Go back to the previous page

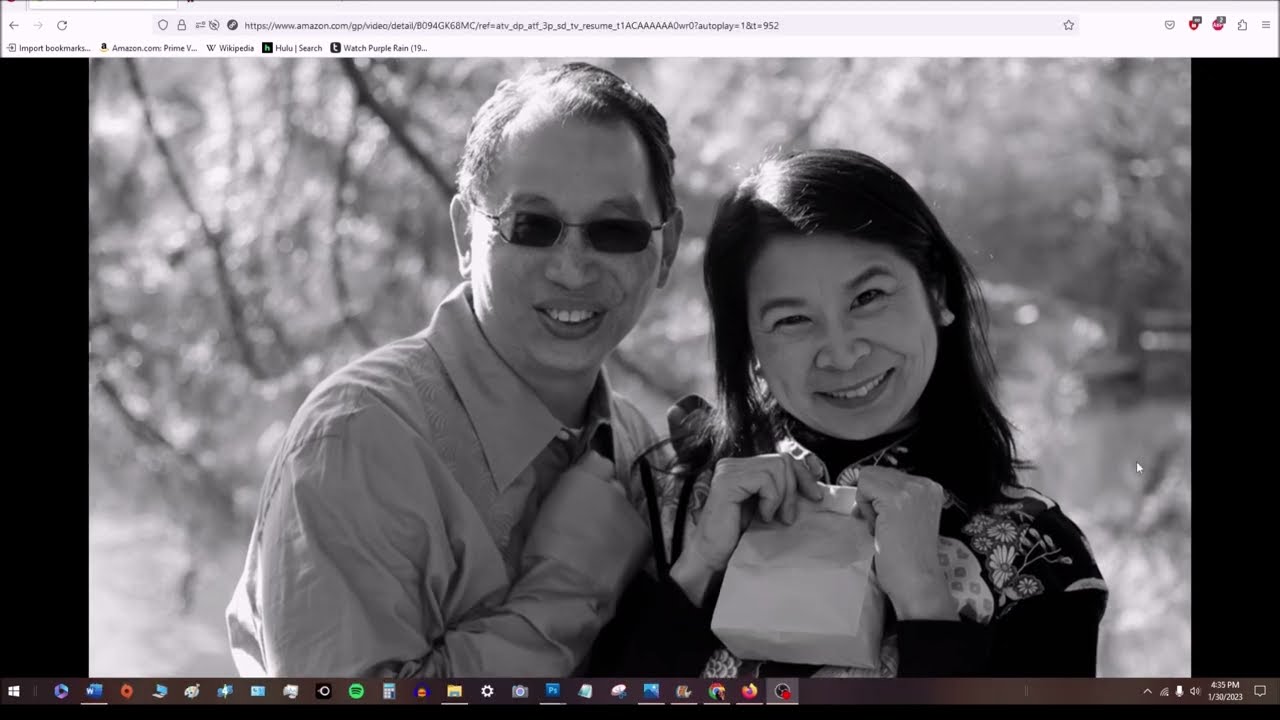[14, 25]
